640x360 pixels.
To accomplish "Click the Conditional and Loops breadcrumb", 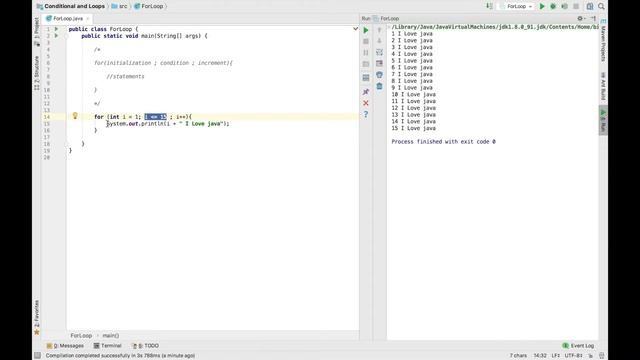I will [x=71, y=6].
